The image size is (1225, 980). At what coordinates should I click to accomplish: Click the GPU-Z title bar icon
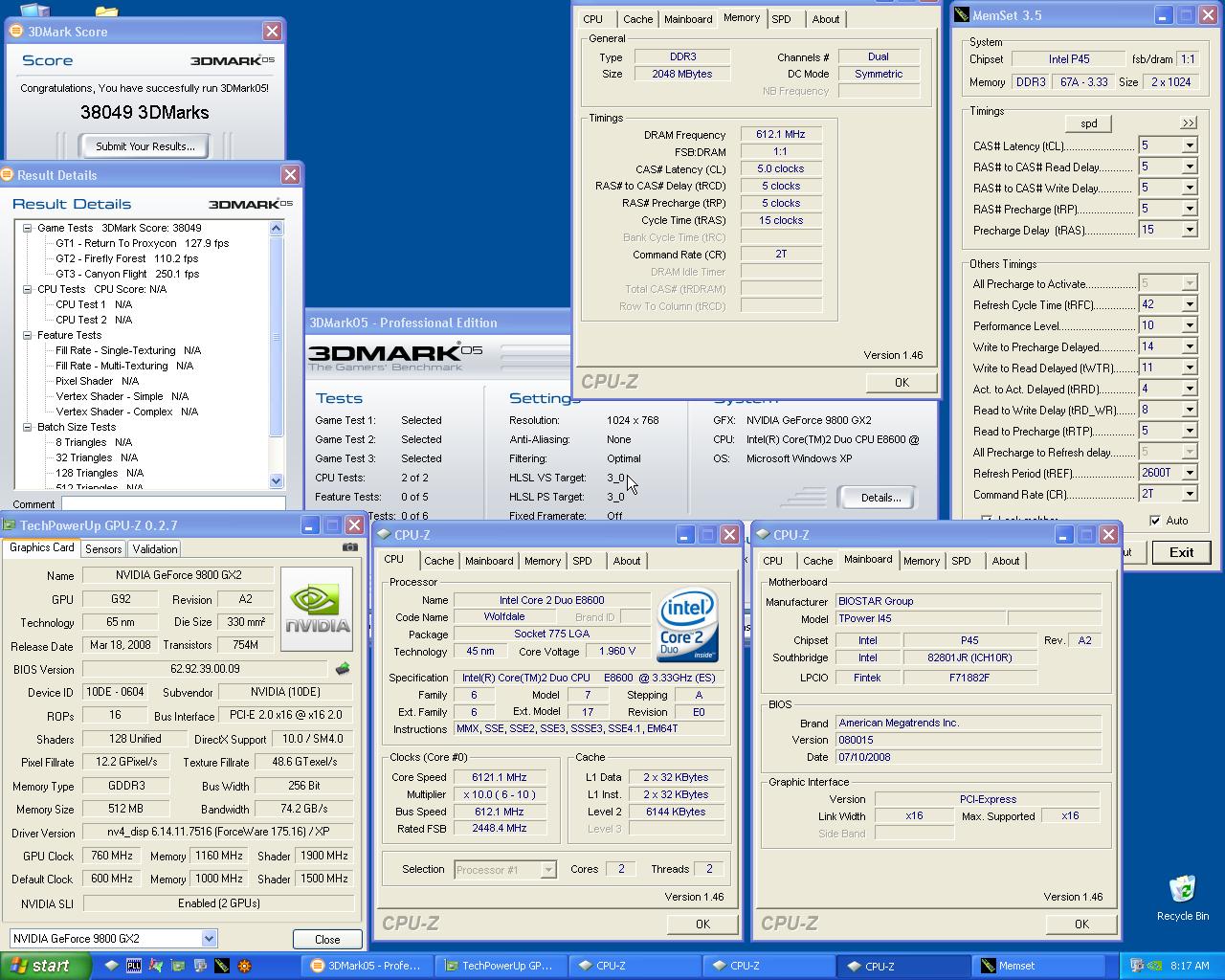[x=10, y=525]
